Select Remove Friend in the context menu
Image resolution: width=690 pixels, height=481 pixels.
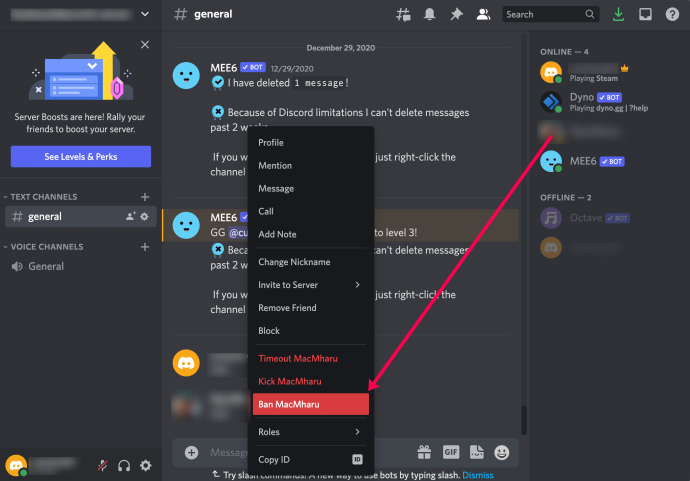pos(311,308)
